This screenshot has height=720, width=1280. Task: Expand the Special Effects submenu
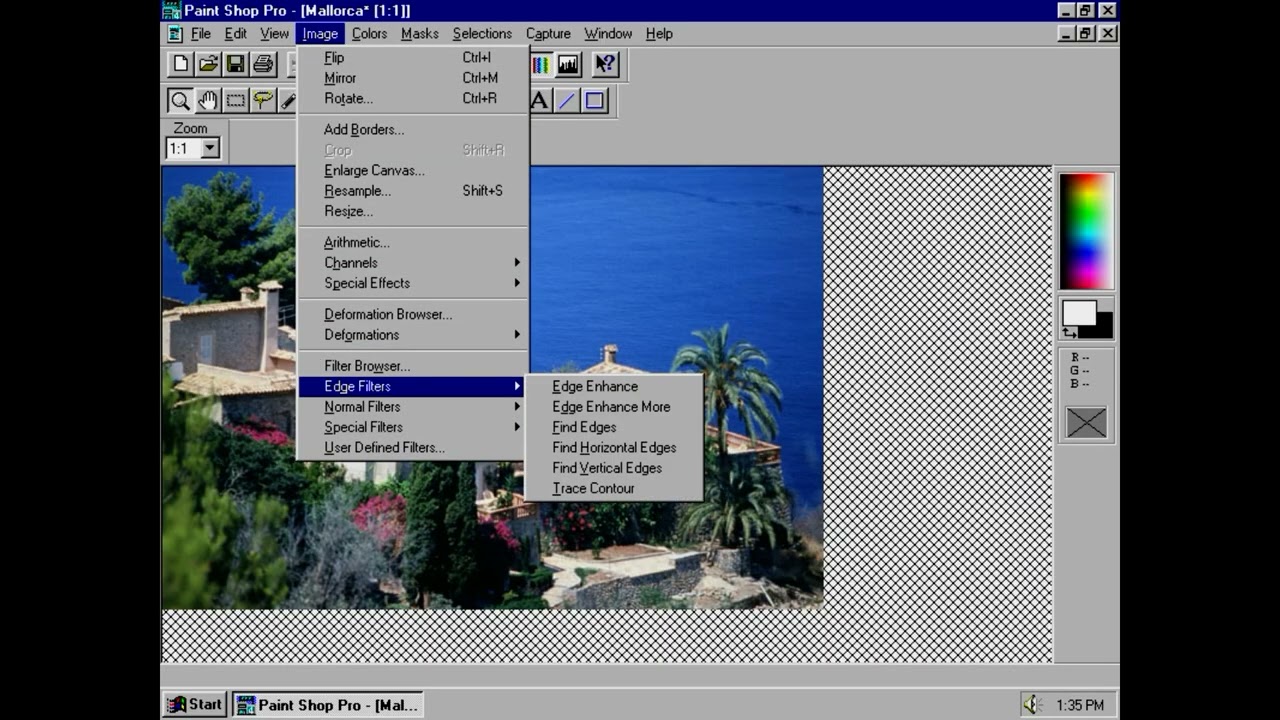click(x=413, y=283)
